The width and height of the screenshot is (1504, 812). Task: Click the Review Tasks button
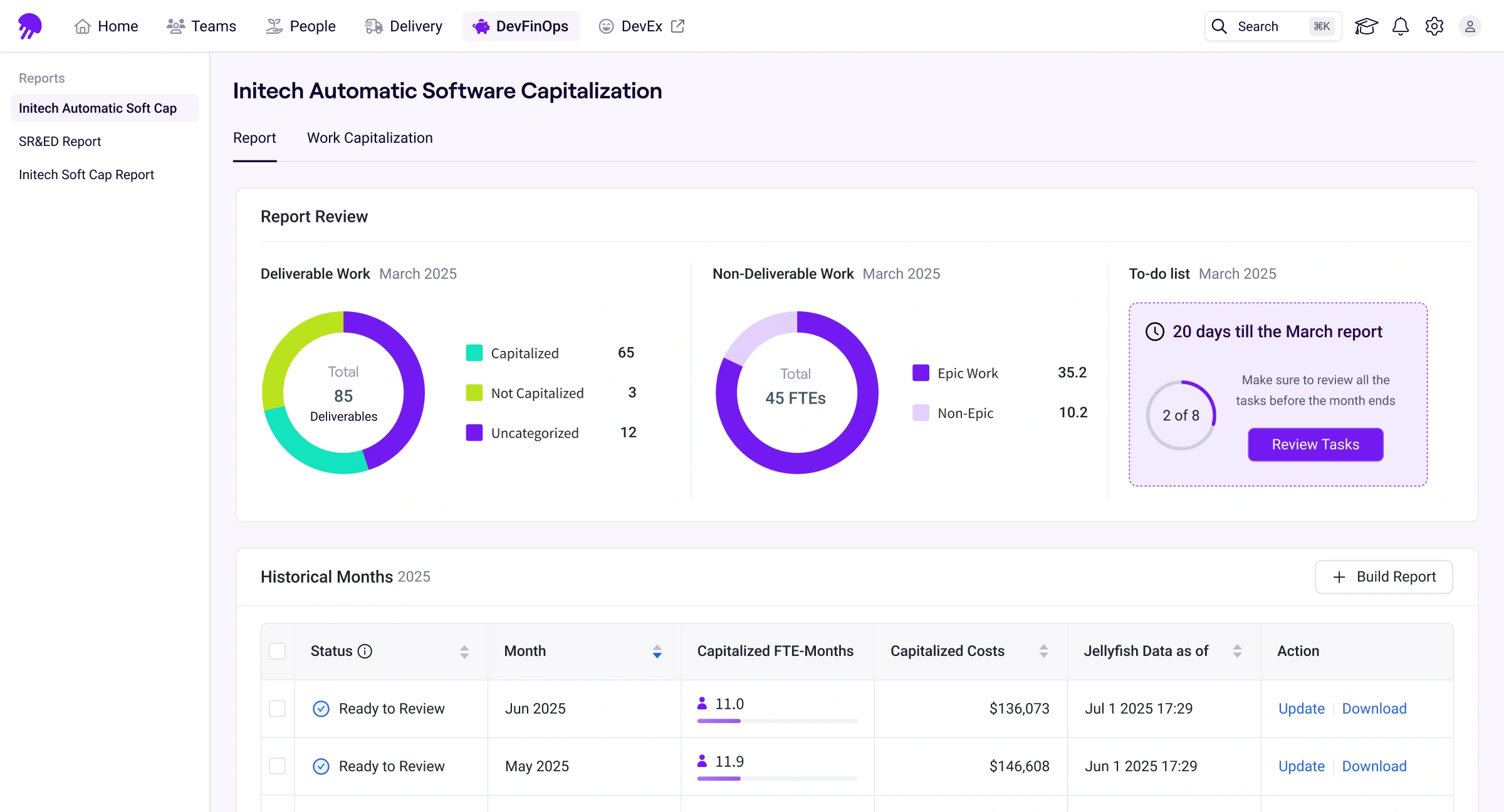tap(1315, 444)
